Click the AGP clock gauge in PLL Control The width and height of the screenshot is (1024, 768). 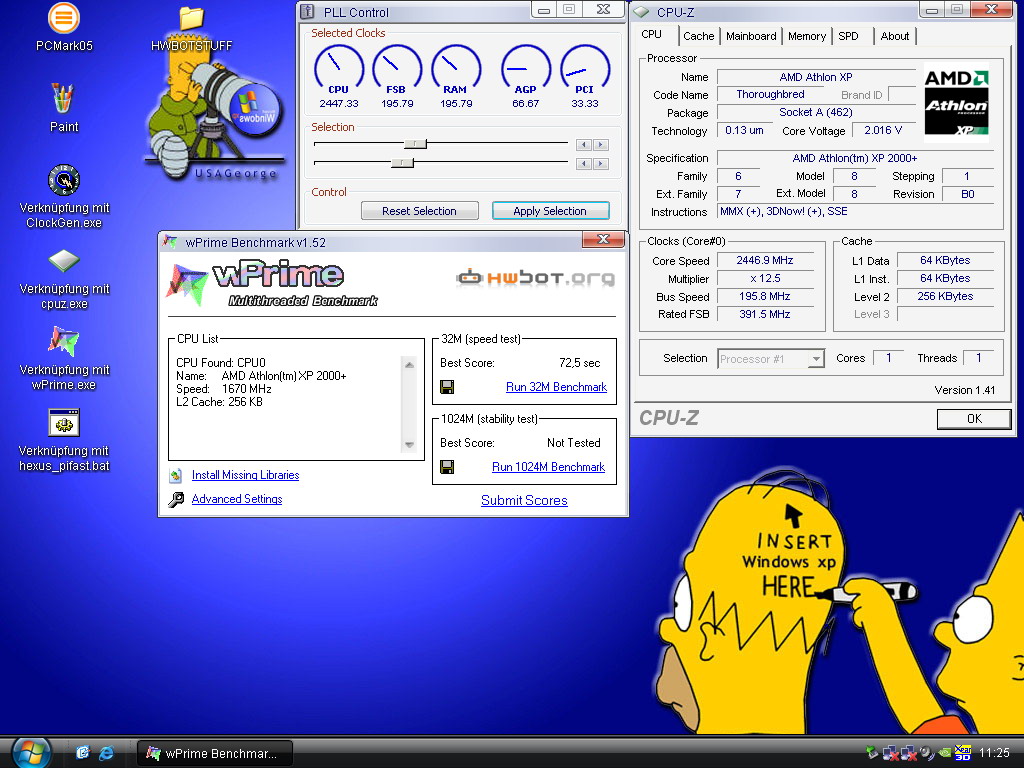point(526,69)
